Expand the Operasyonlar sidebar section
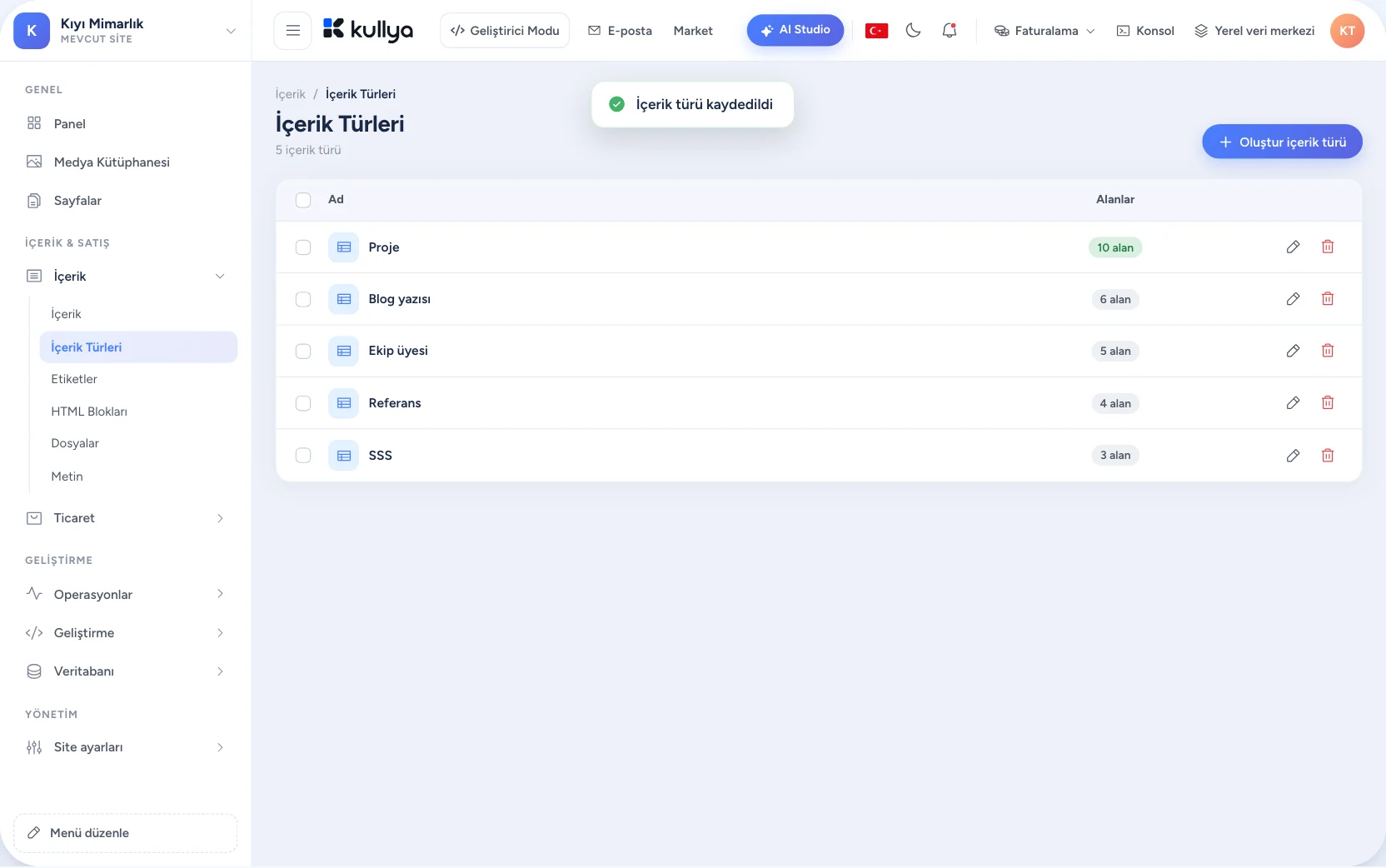 click(x=126, y=594)
